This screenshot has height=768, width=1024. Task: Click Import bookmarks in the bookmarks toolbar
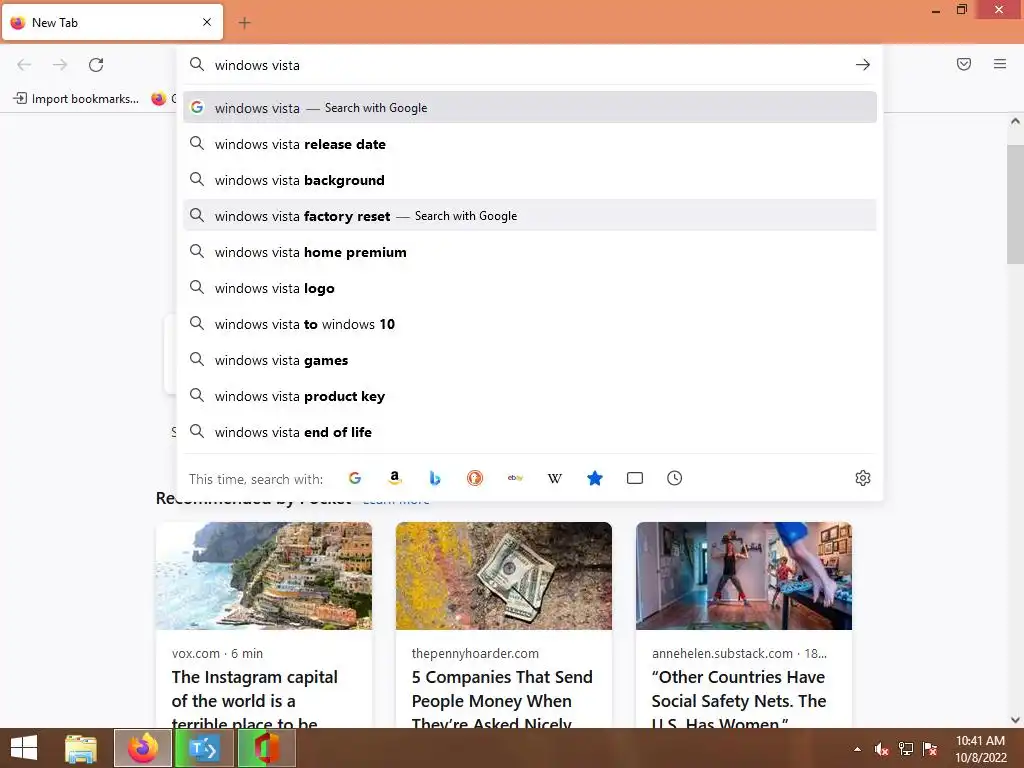pyautogui.click(x=76, y=99)
